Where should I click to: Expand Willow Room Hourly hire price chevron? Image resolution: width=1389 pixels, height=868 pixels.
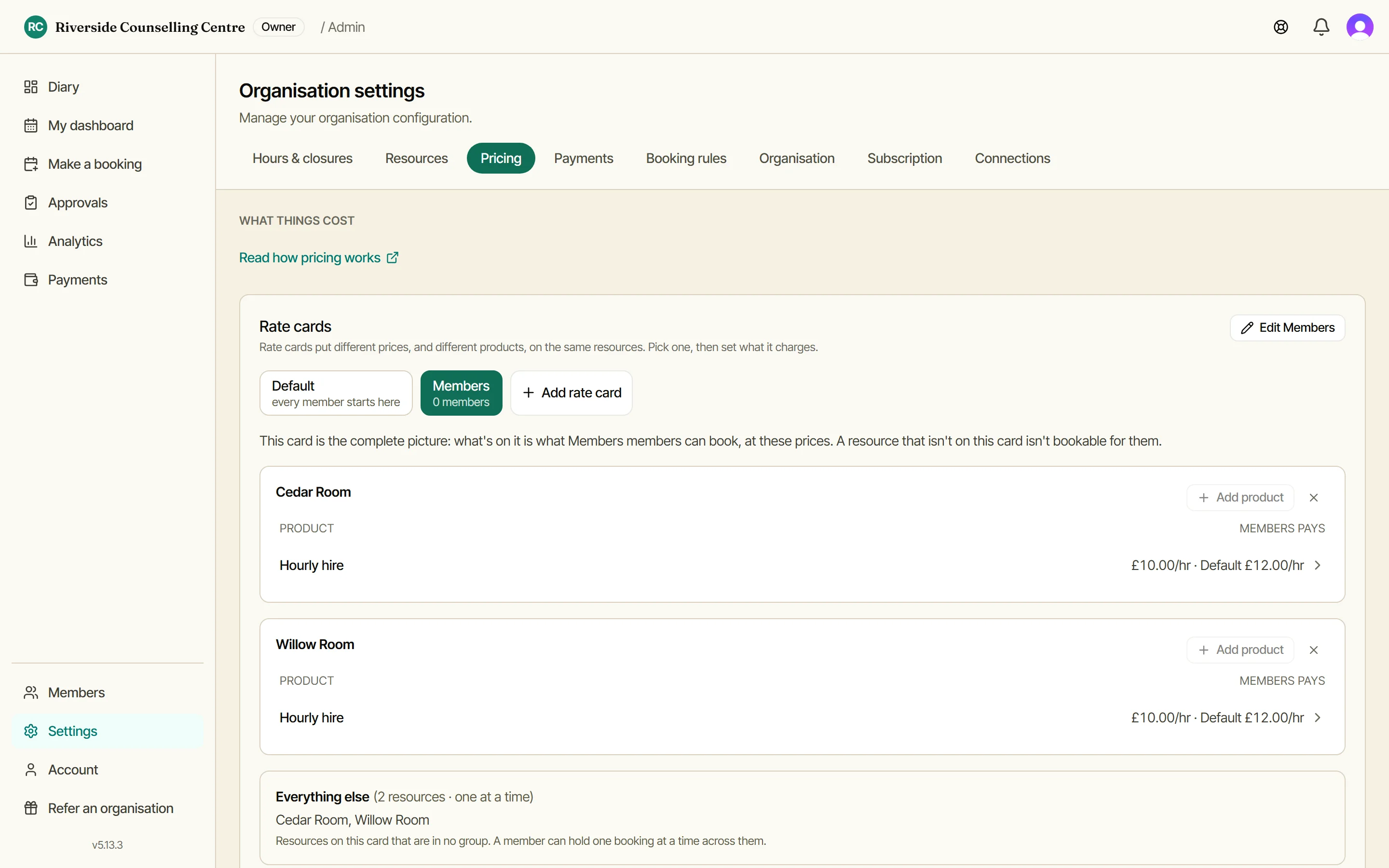1318,717
